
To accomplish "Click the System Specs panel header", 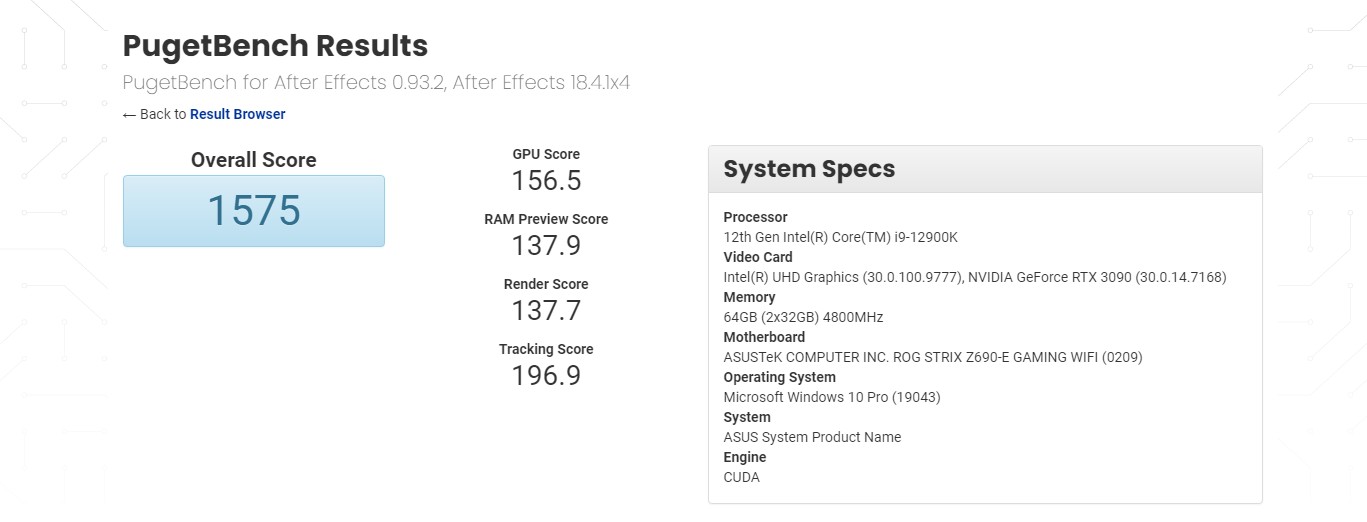I will (x=985, y=169).
